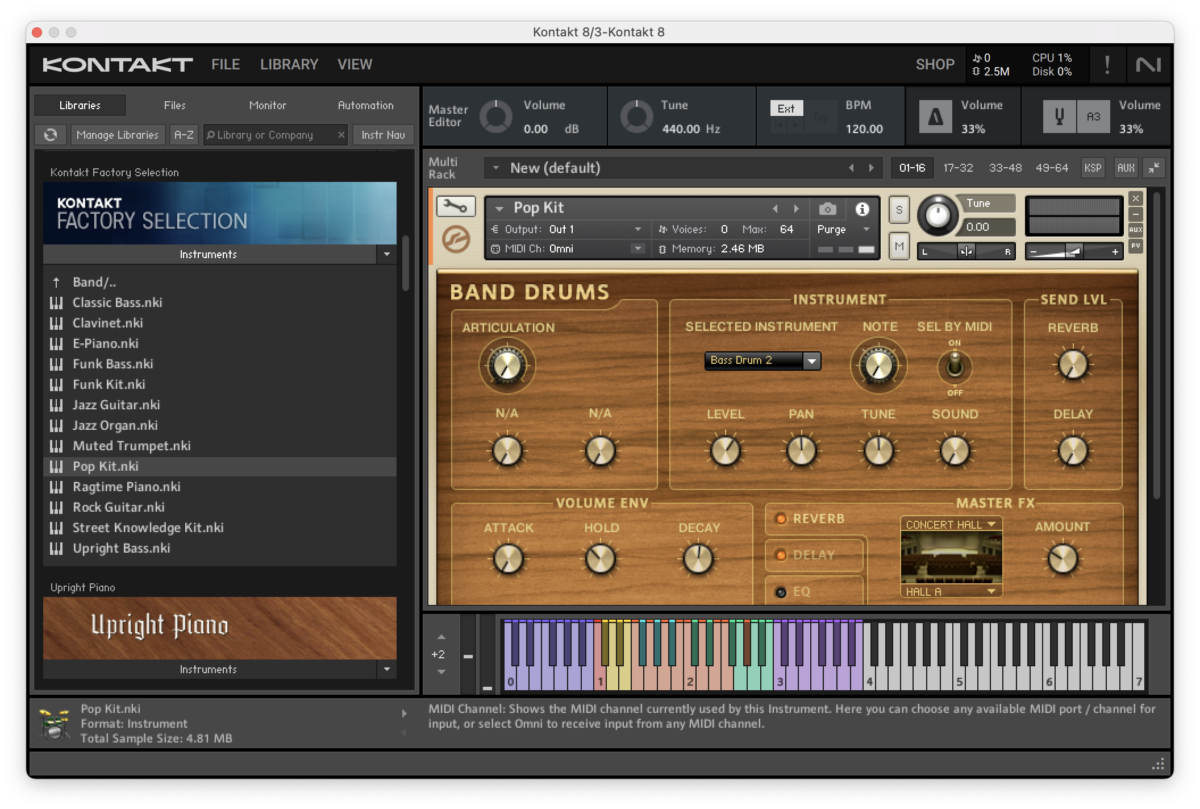Open the instrument info icon
Image resolution: width=1200 pixels, height=809 pixels.
point(862,209)
